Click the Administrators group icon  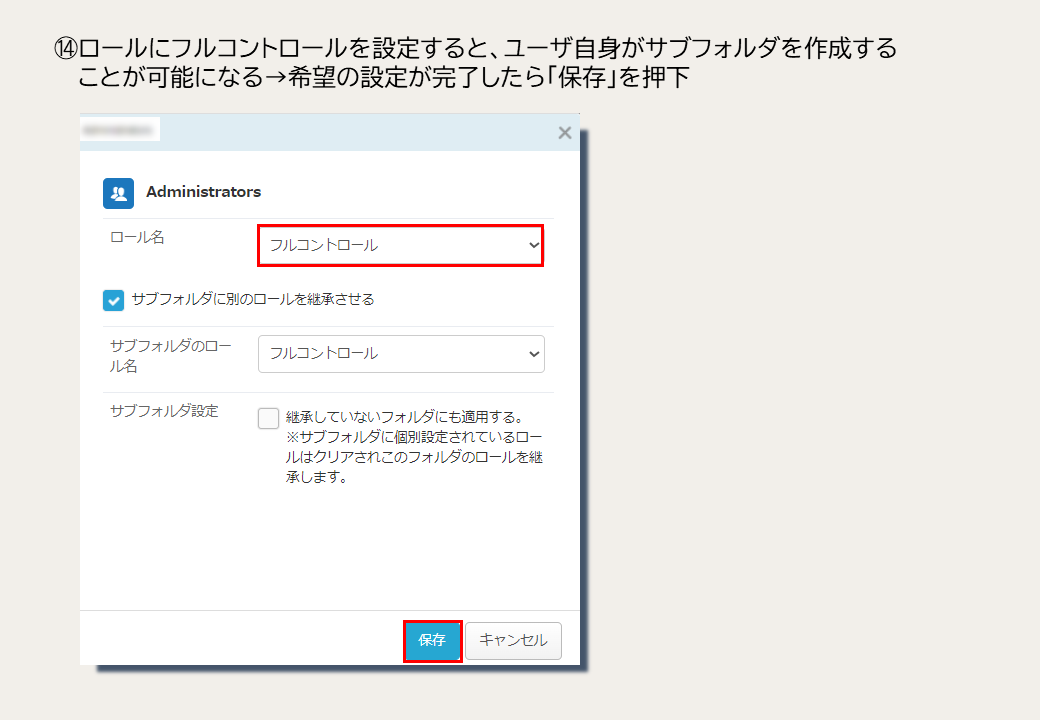[118, 193]
